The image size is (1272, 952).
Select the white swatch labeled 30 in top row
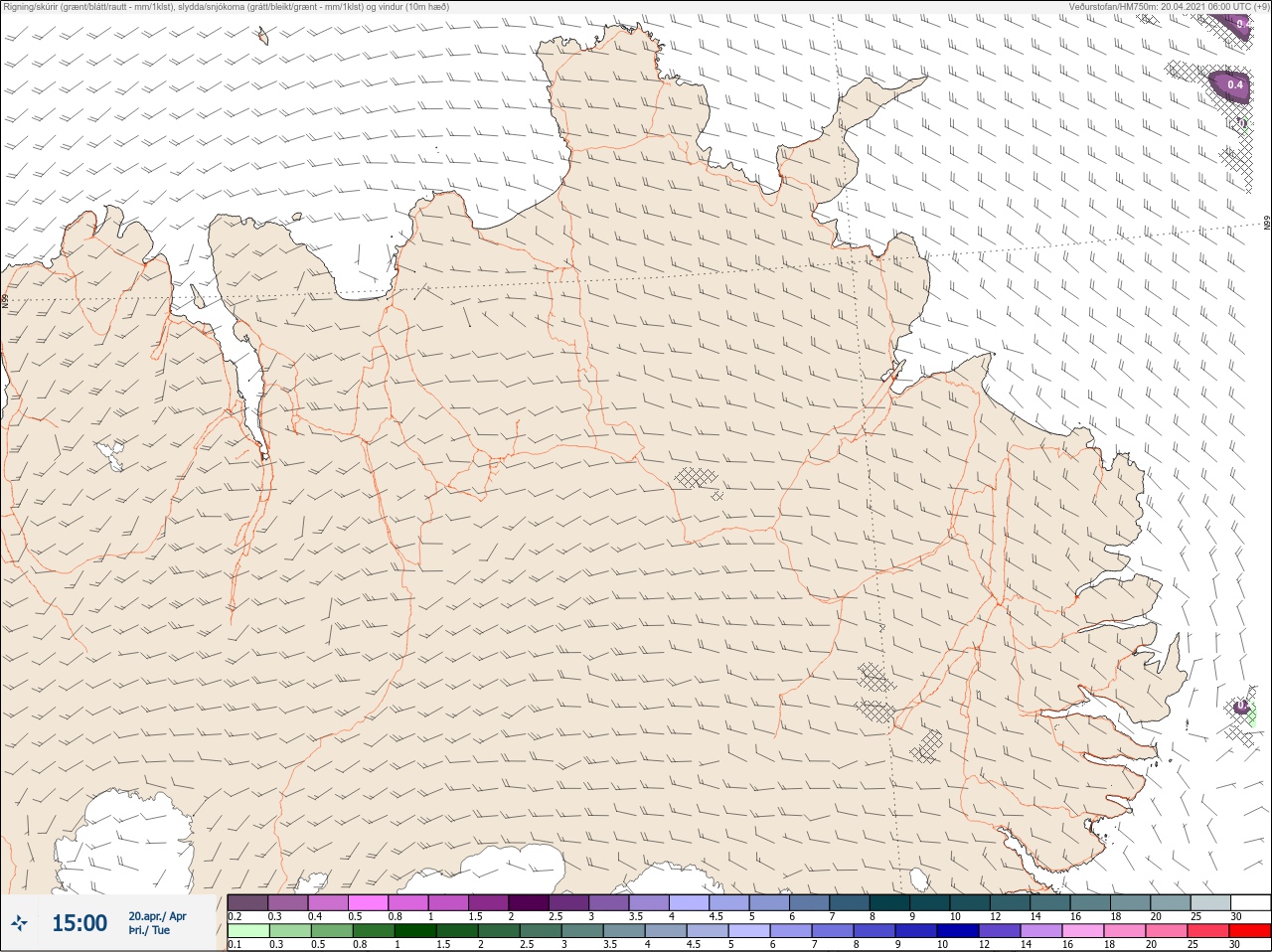(x=1250, y=902)
